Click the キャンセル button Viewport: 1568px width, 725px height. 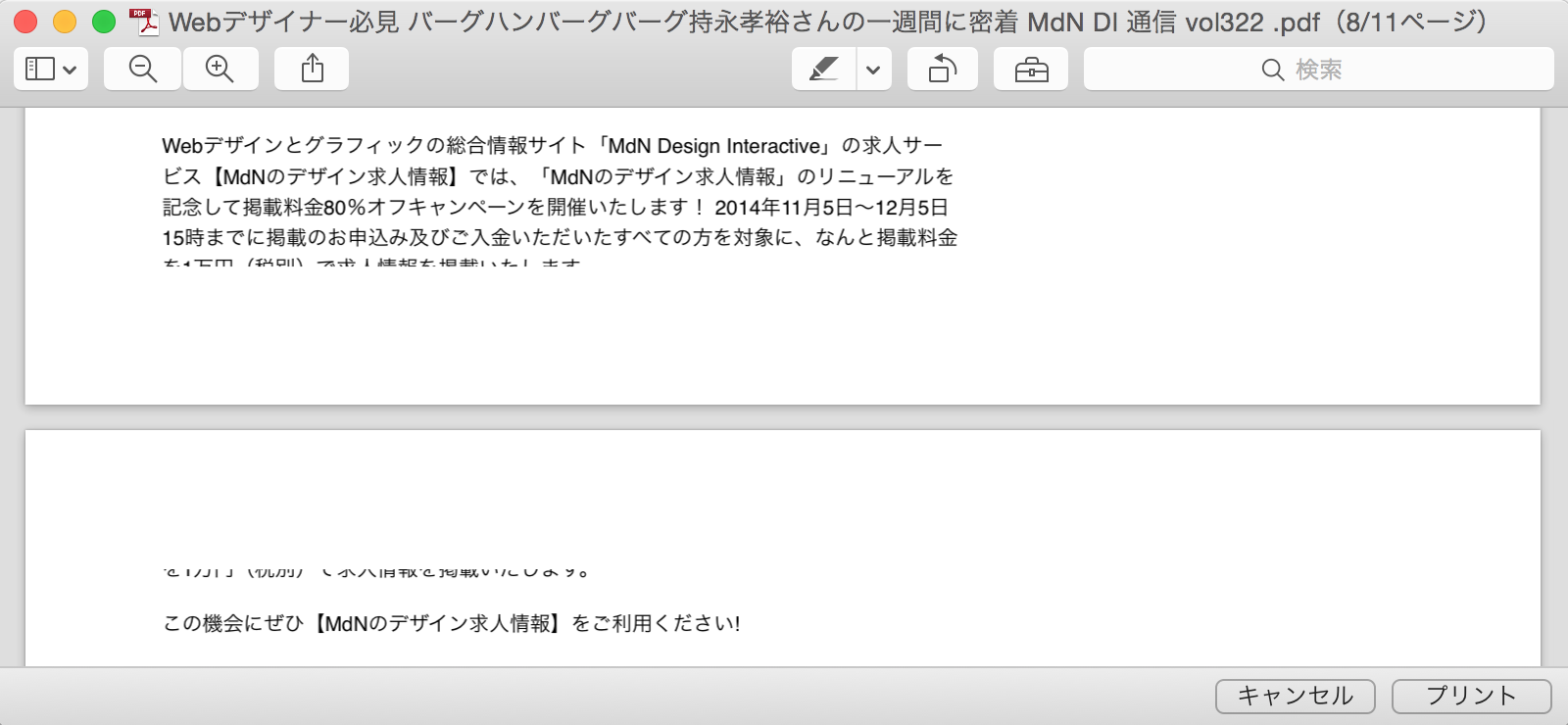point(1295,696)
